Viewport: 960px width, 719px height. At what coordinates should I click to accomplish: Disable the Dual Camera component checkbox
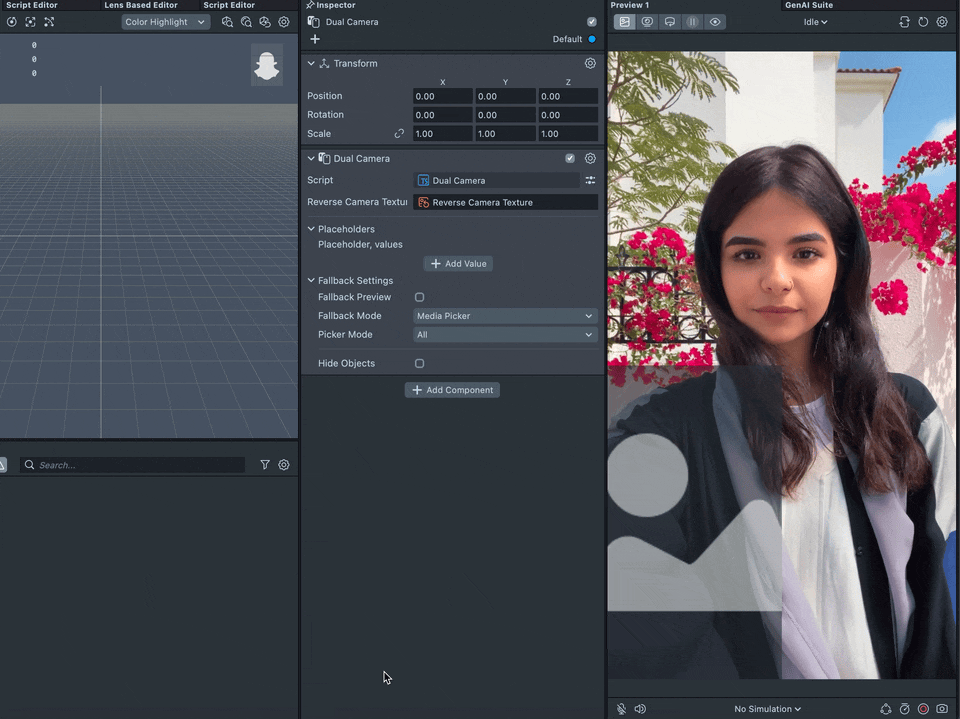[570, 158]
